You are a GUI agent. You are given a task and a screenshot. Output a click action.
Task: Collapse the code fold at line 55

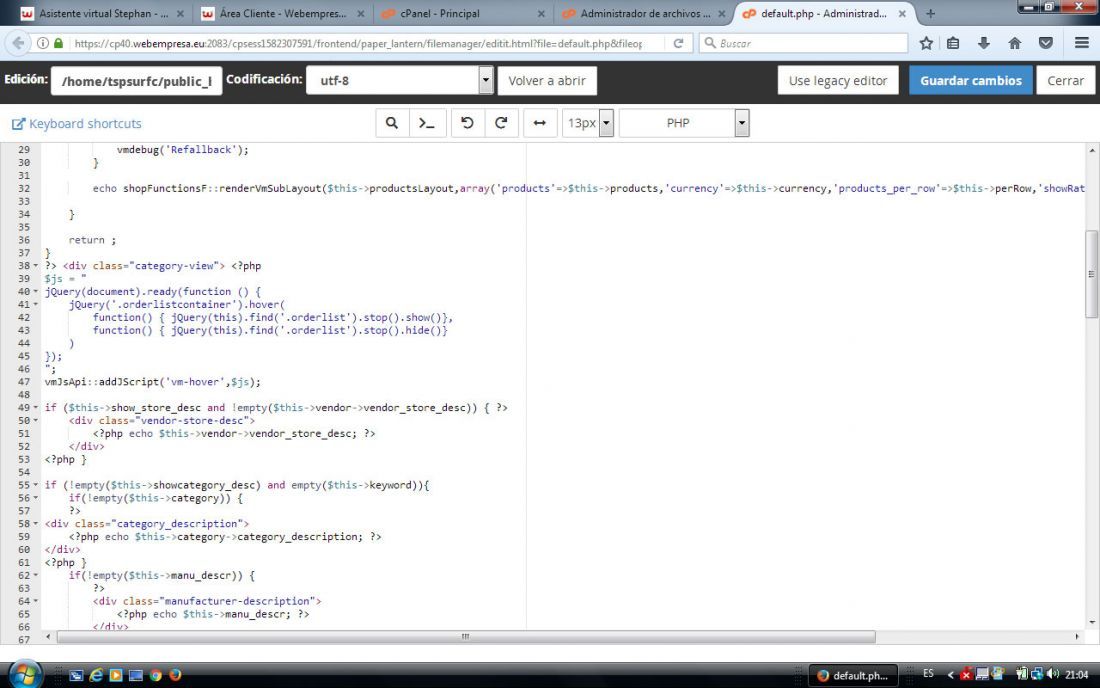[x=36, y=485]
